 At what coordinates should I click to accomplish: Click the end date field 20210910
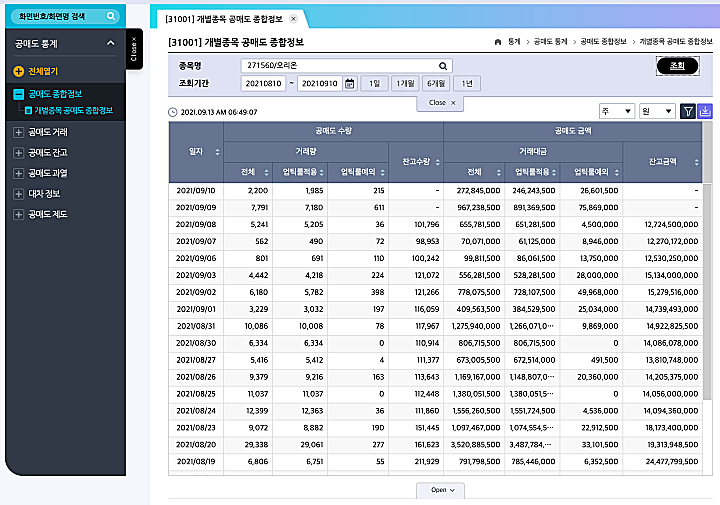click(320, 84)
